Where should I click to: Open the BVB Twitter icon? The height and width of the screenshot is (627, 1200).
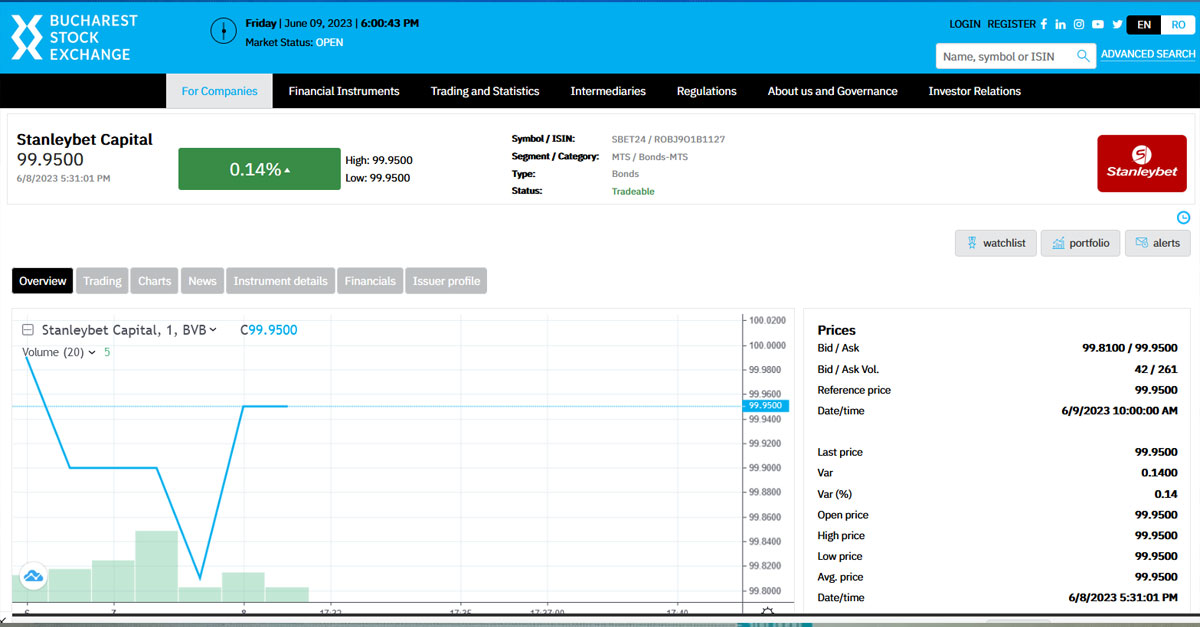pyautogui.click(x=1117, y=24)
